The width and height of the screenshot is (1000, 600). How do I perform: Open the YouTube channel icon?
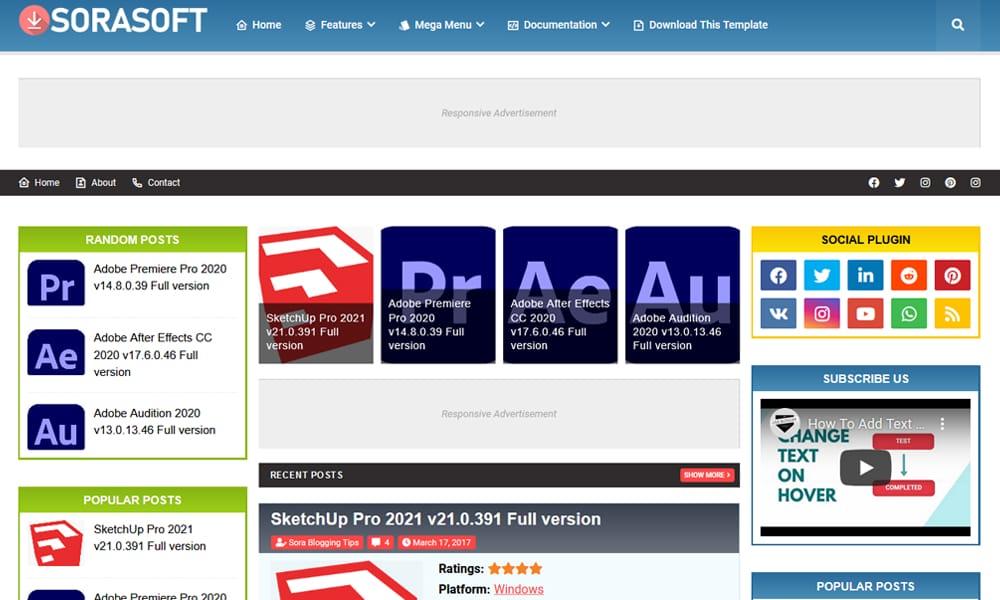click(865, 313)
